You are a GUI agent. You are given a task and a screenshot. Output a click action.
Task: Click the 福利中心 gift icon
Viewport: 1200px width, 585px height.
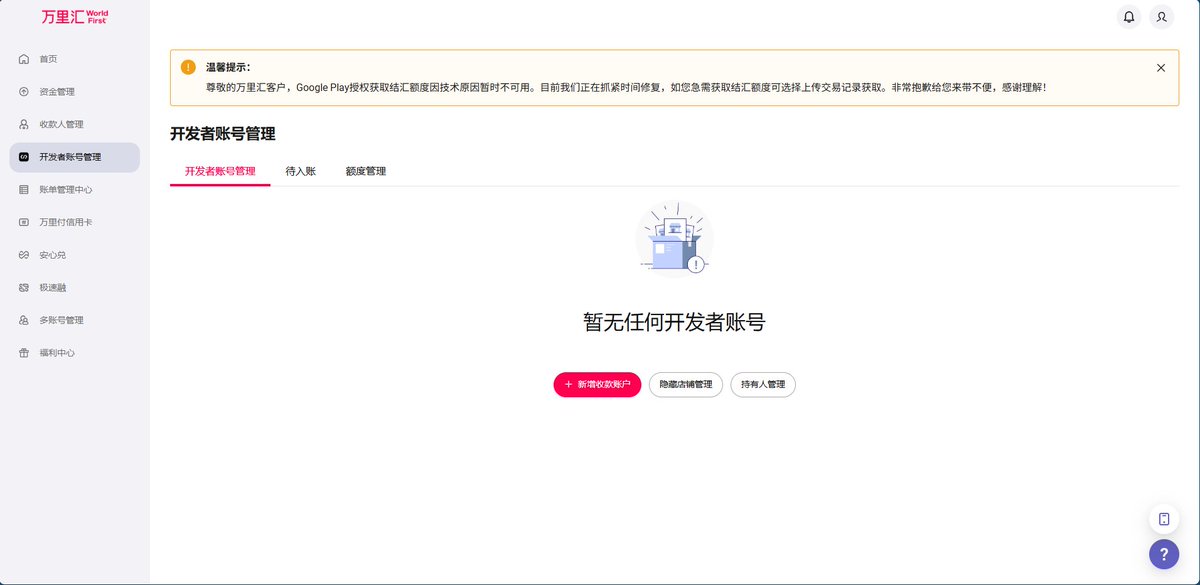point(24,353)
